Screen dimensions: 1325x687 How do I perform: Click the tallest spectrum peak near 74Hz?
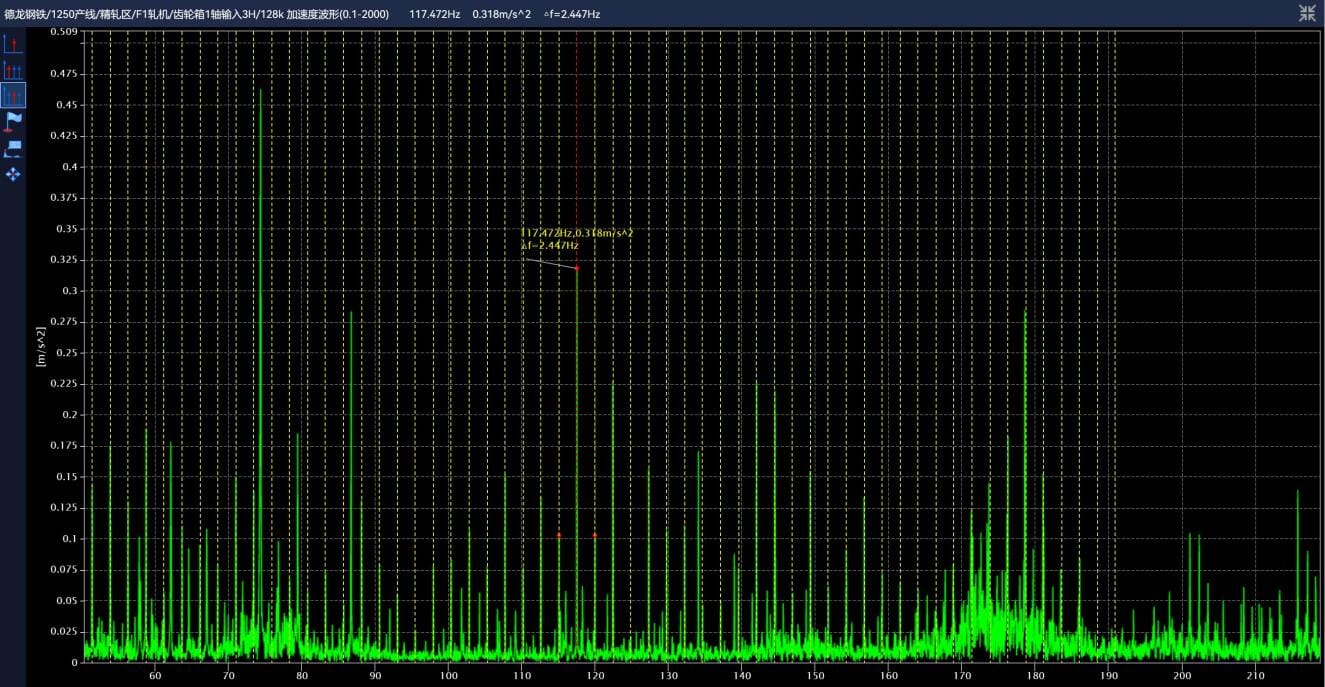pos(260,92)
